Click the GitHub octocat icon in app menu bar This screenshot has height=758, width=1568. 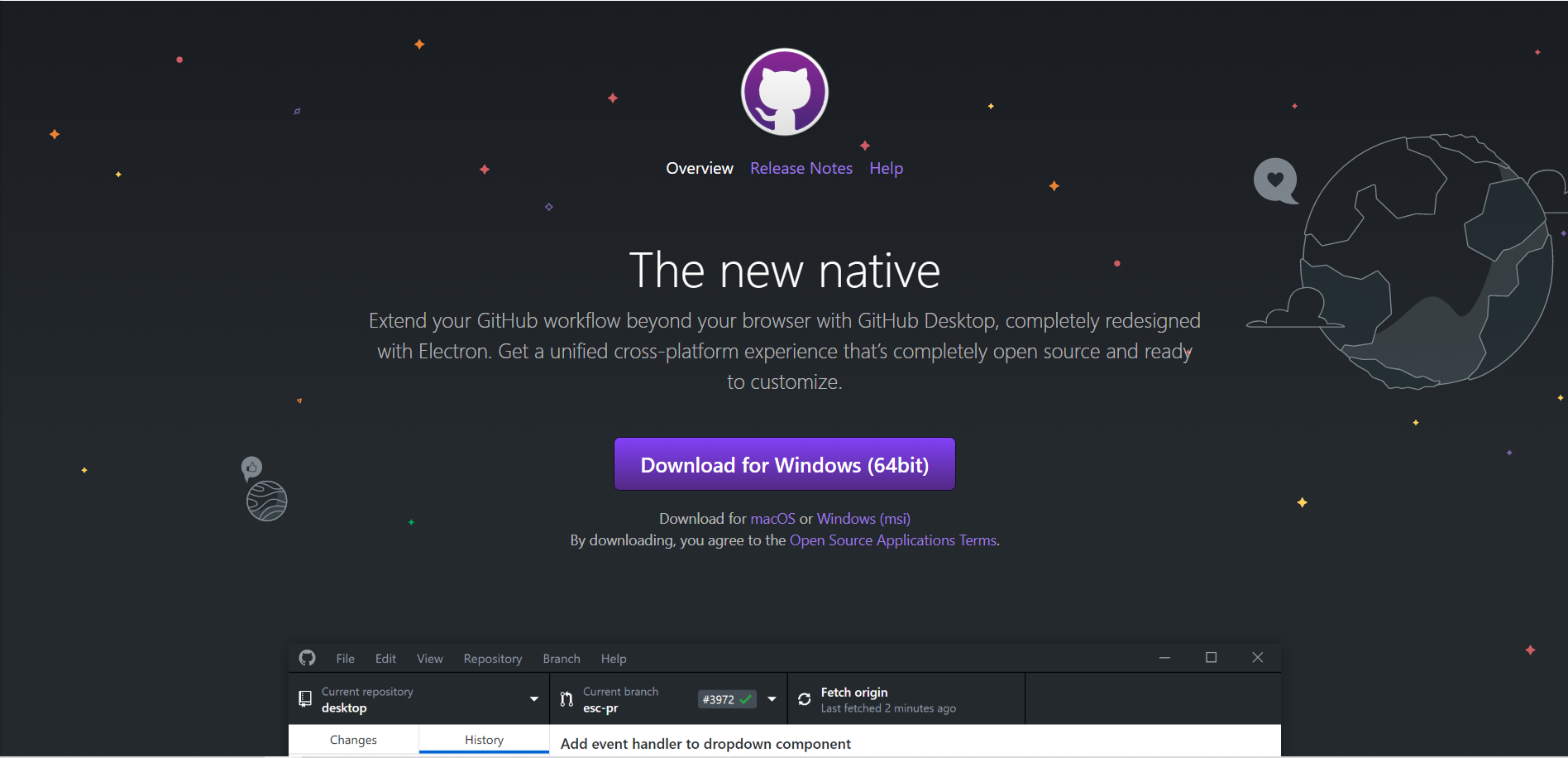[308, 658]
